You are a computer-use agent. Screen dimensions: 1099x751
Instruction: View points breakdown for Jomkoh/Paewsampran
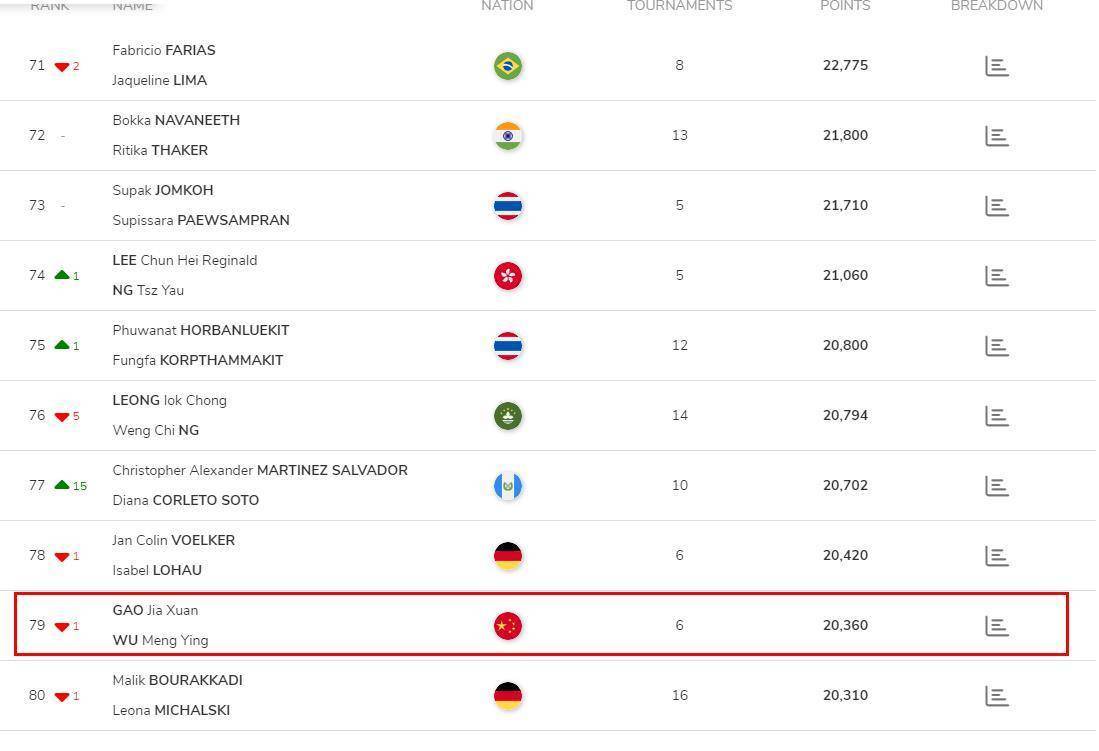tap(997, 206)
